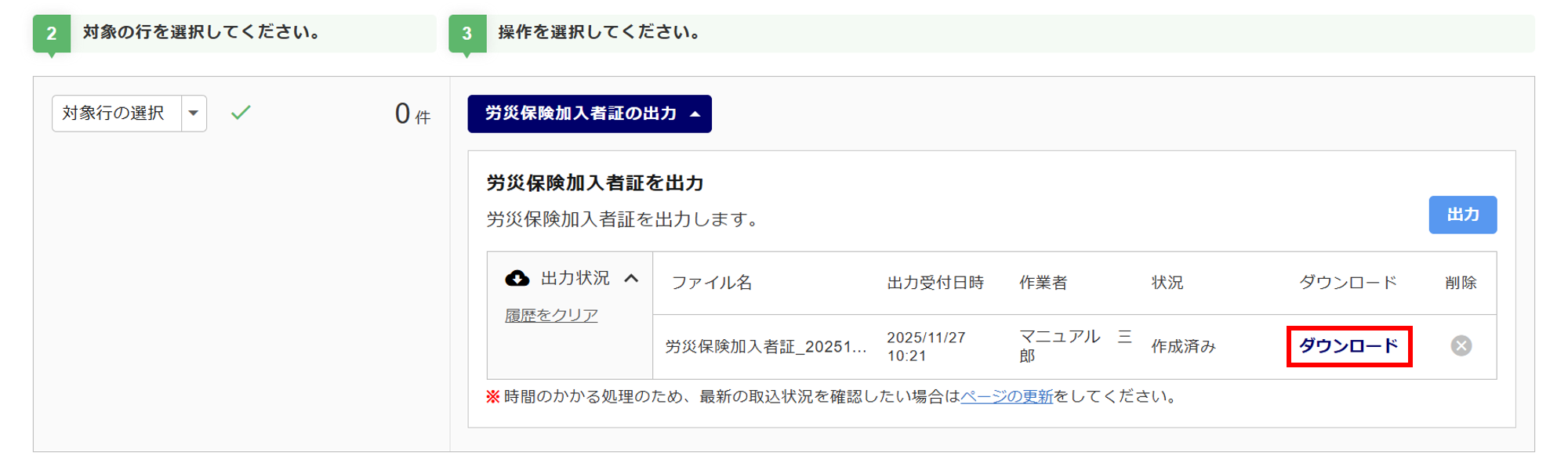Click the red ※ note mark
The height and width of the screenshot is (466, 1568).
pyautogui.click(x=493, y=396)
